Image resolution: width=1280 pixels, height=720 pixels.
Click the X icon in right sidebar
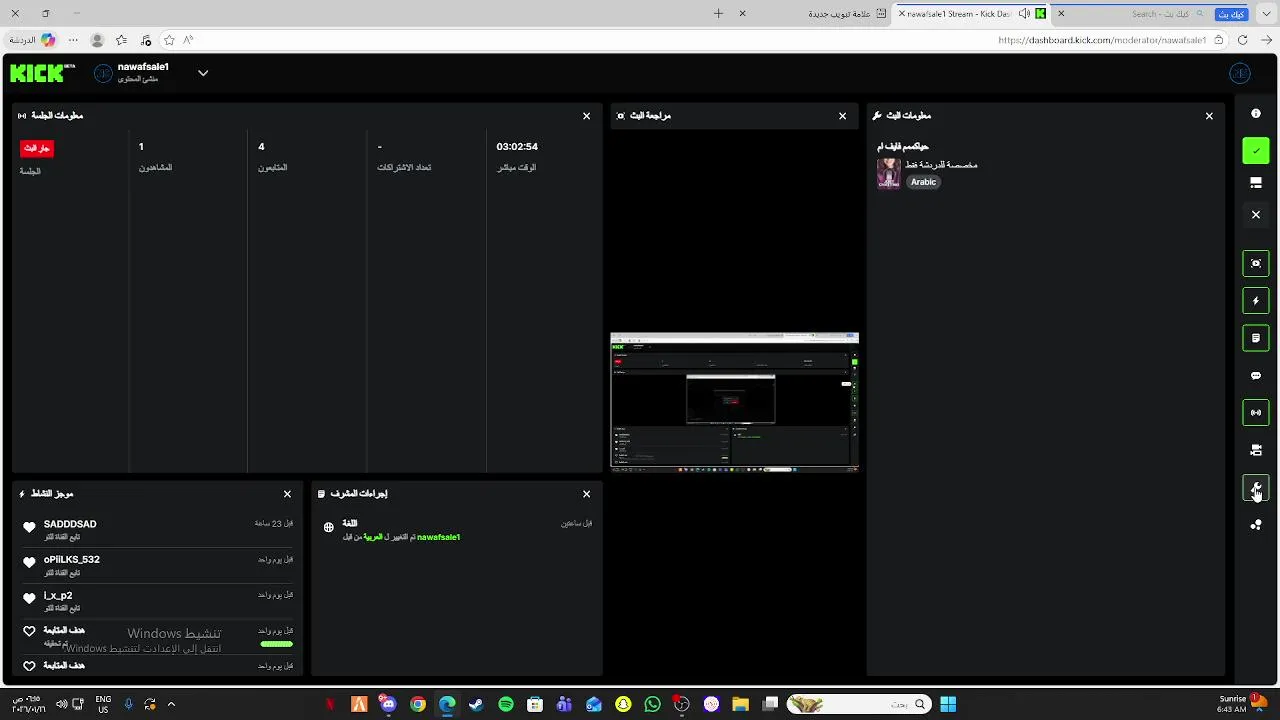1256,215
